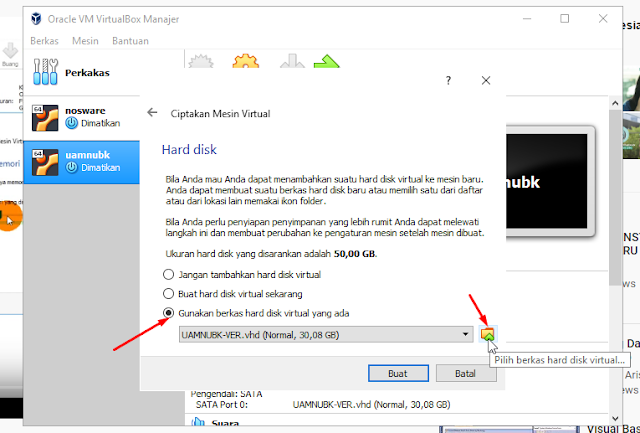Select Gunakan berkas hard disk virtual yang ada
The height and width of the screenshot is (433, 640).
tap(256, 313)
